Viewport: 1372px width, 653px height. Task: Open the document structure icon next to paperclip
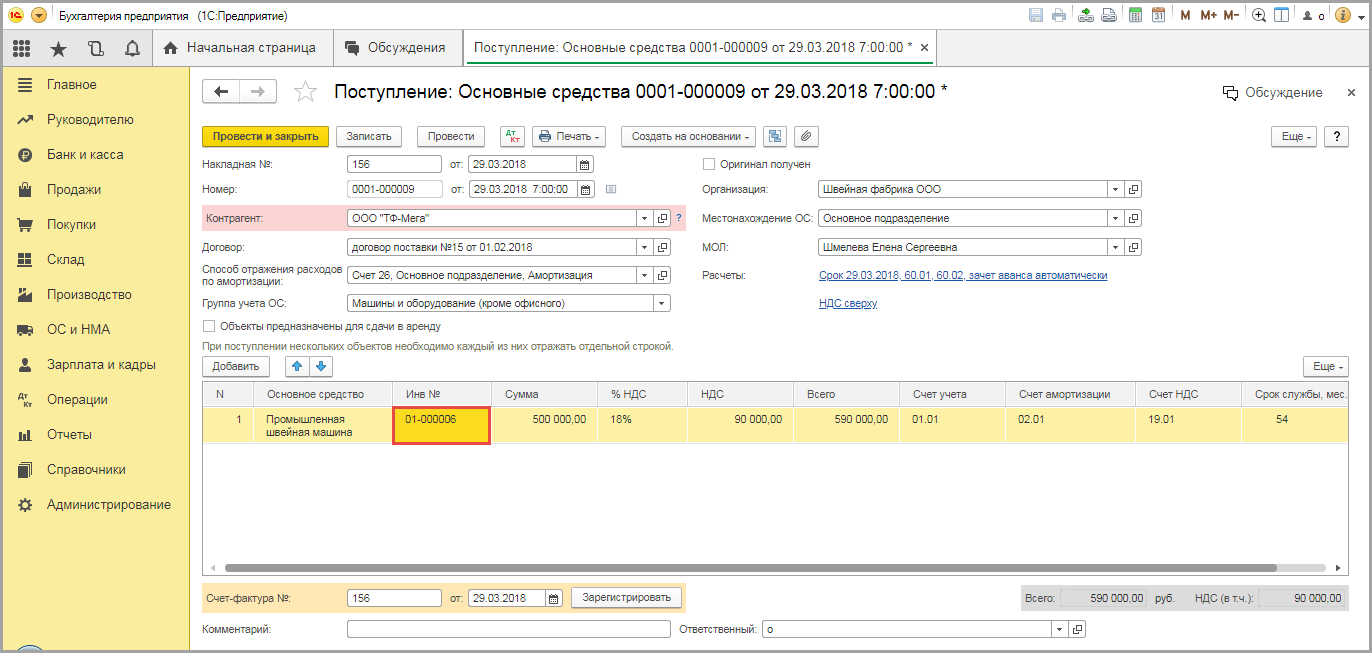(775, 137)
